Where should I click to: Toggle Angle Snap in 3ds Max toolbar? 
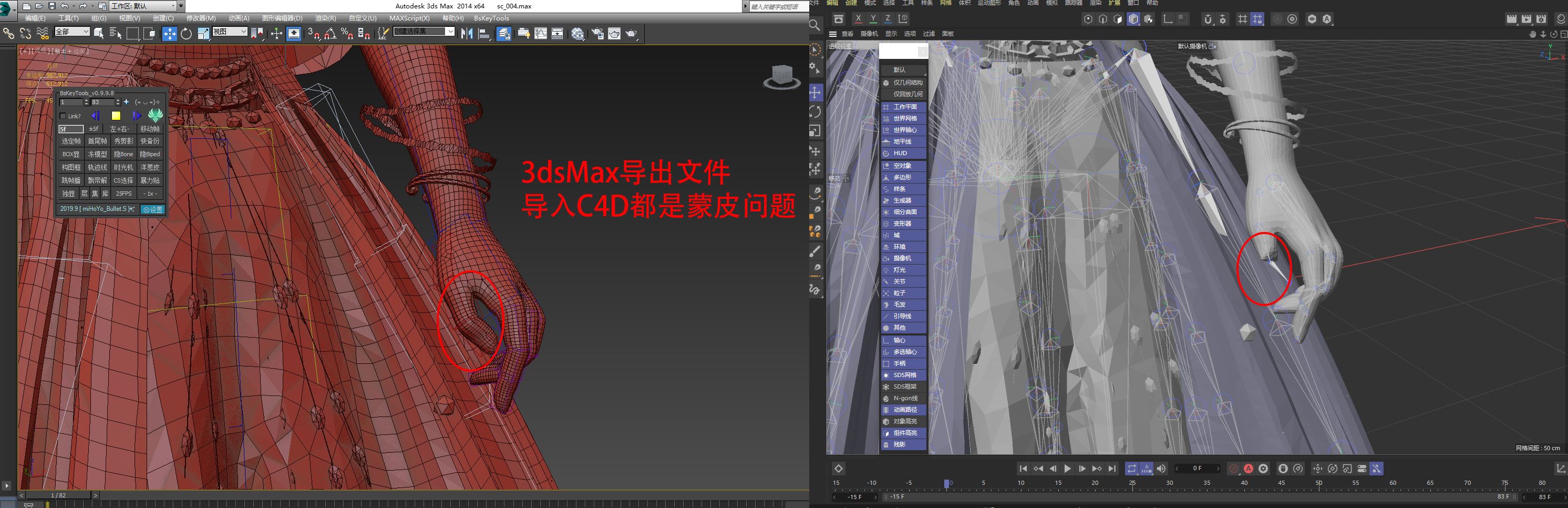point(331,34)
